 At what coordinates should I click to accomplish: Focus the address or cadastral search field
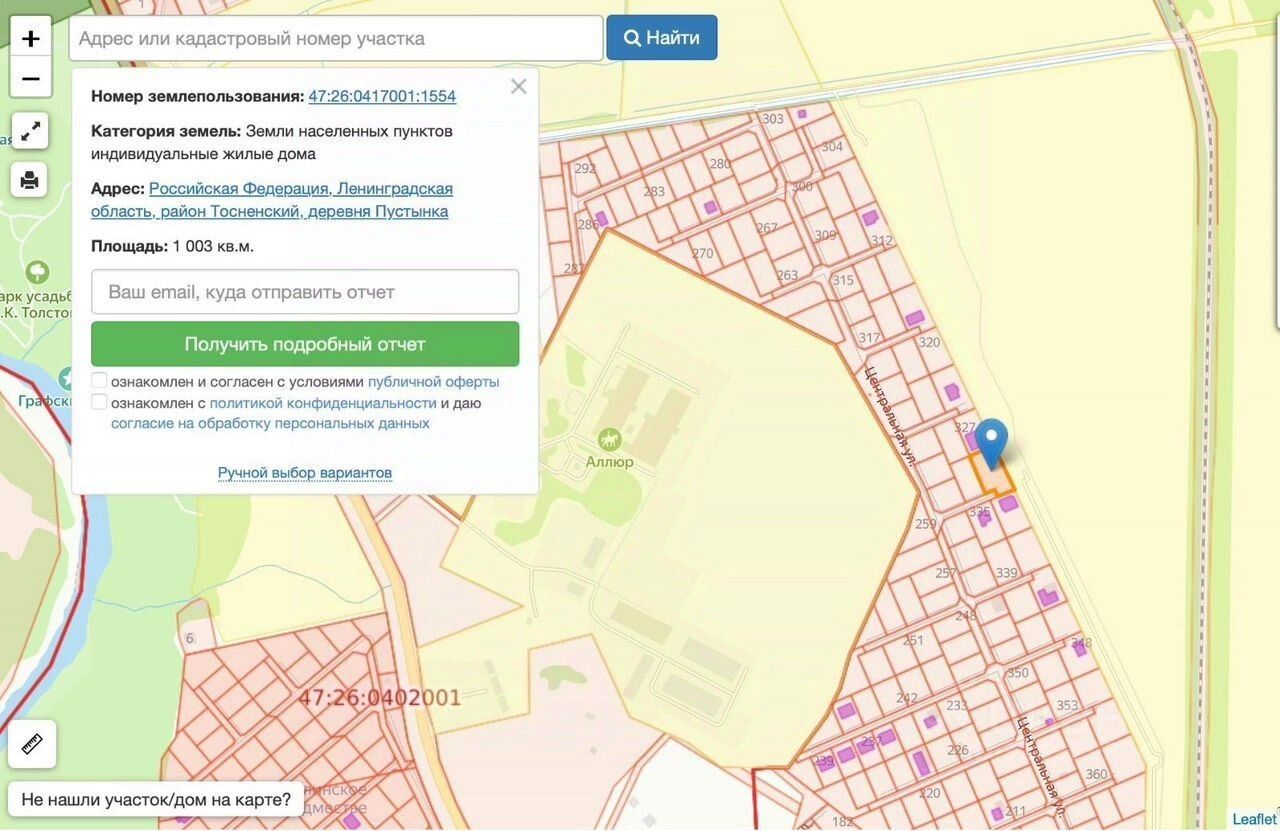[x=336, y=39]
